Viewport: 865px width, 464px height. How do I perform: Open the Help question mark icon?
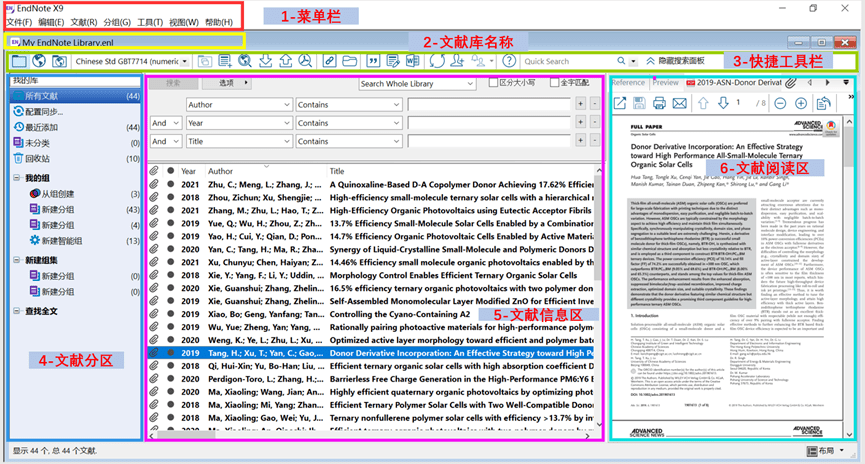click(509, 61)
